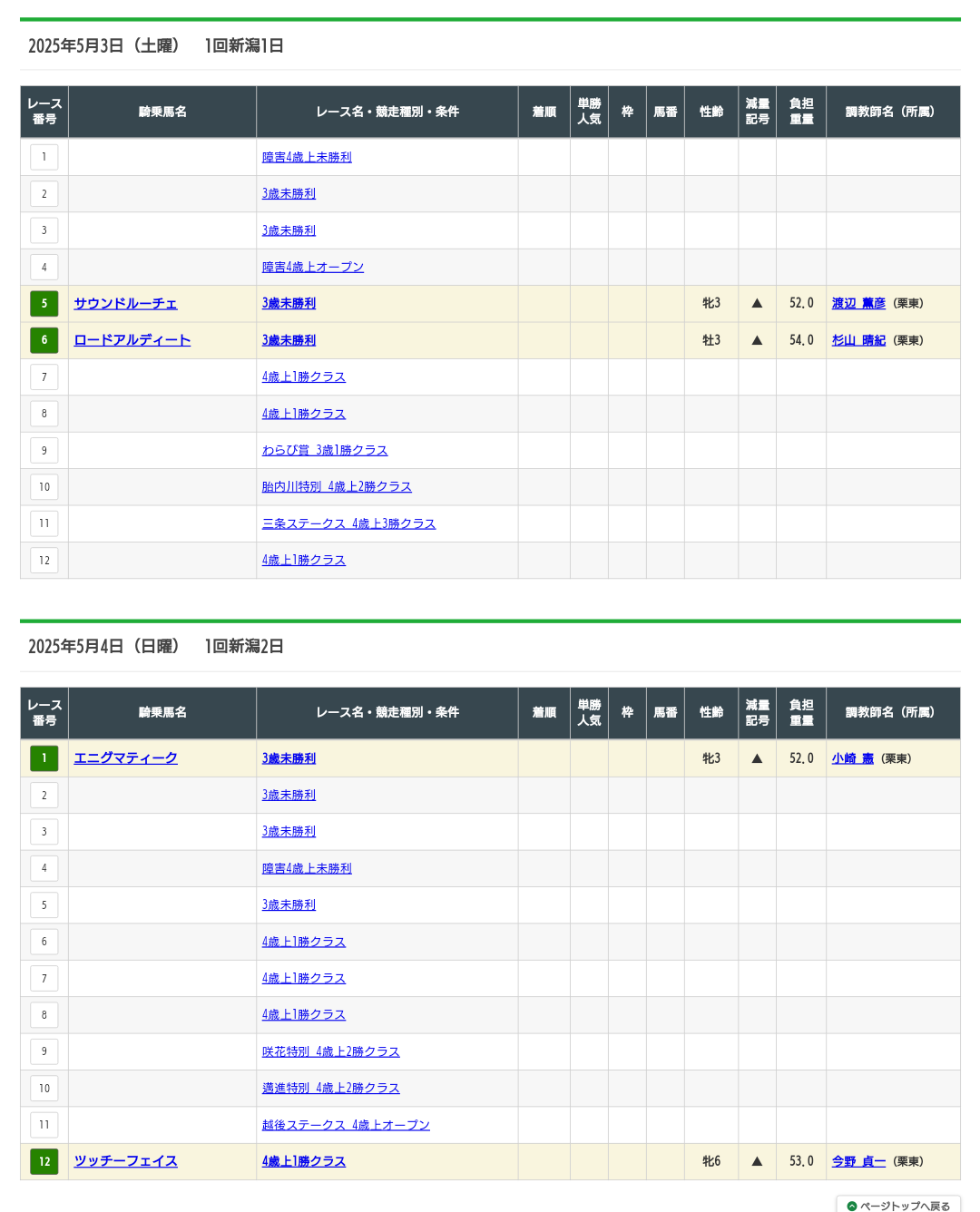Click green race 1 badge beside エニグマティーク

click(x=44, y=758)
